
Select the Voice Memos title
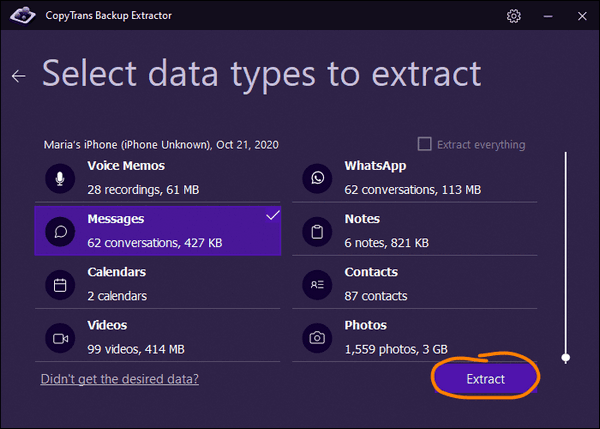pos(126,166)
